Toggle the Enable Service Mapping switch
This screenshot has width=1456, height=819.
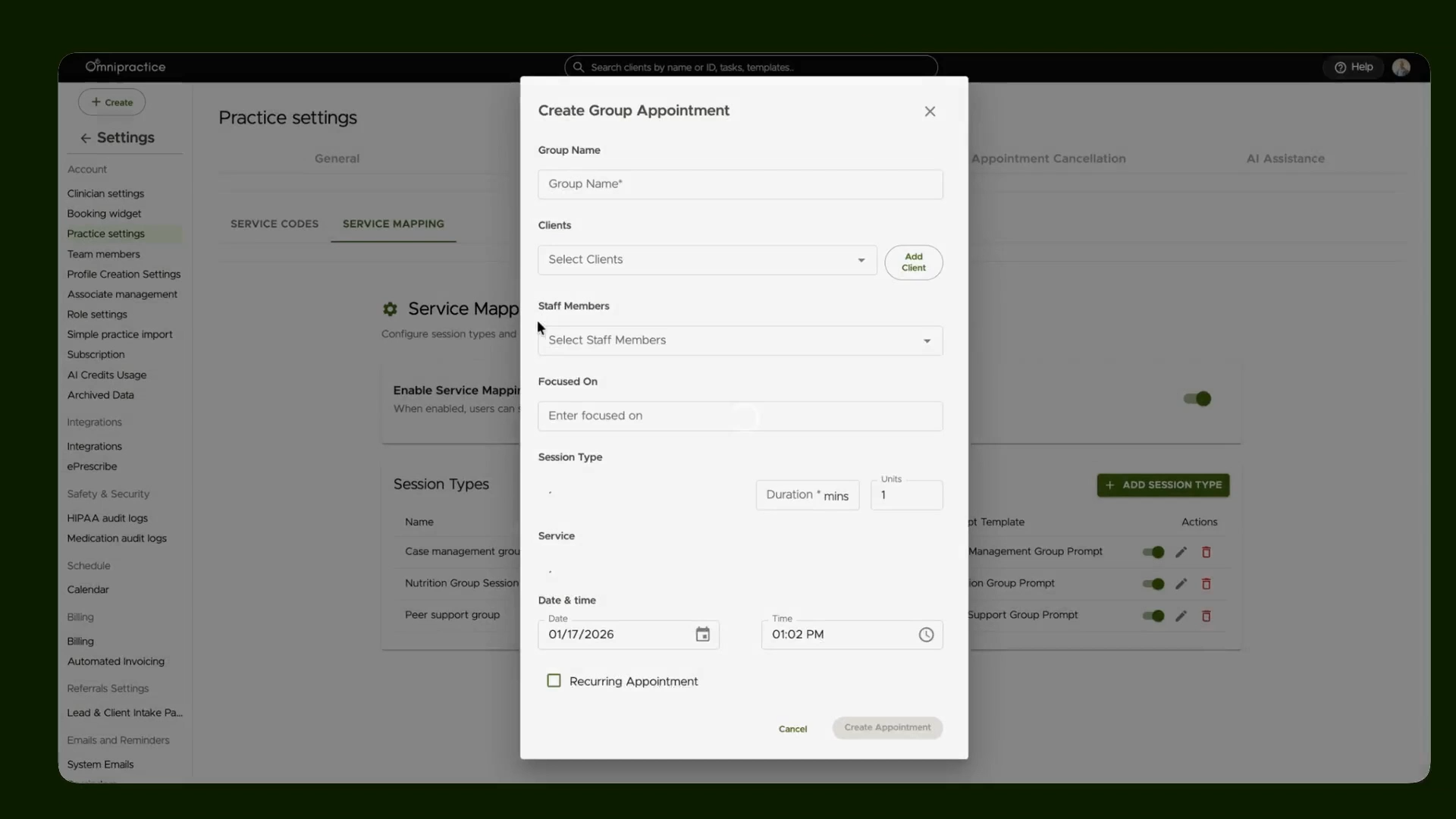1197,399
